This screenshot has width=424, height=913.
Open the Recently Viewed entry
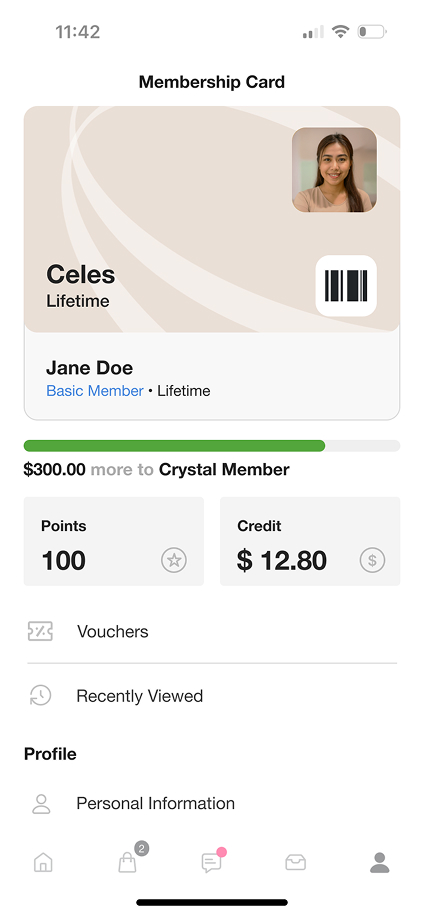tap(212, 696)
